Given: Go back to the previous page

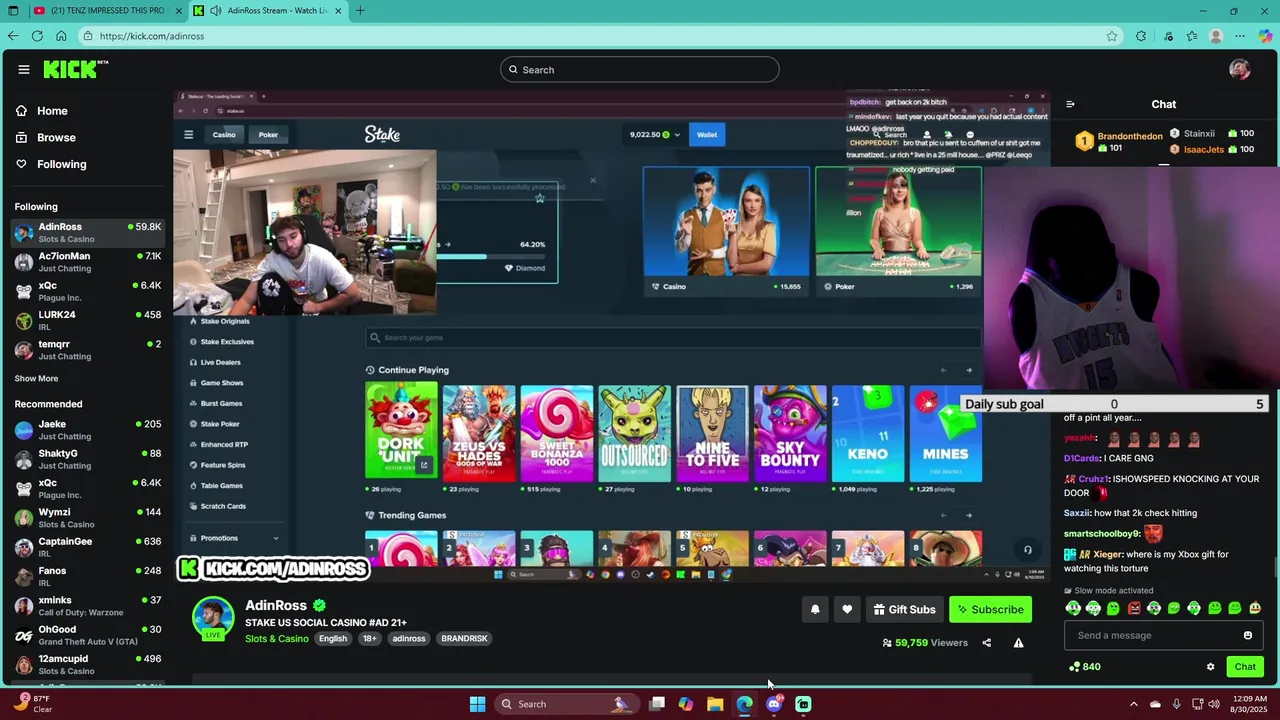Looking at the screenshot, I should (x=12, y=36).
